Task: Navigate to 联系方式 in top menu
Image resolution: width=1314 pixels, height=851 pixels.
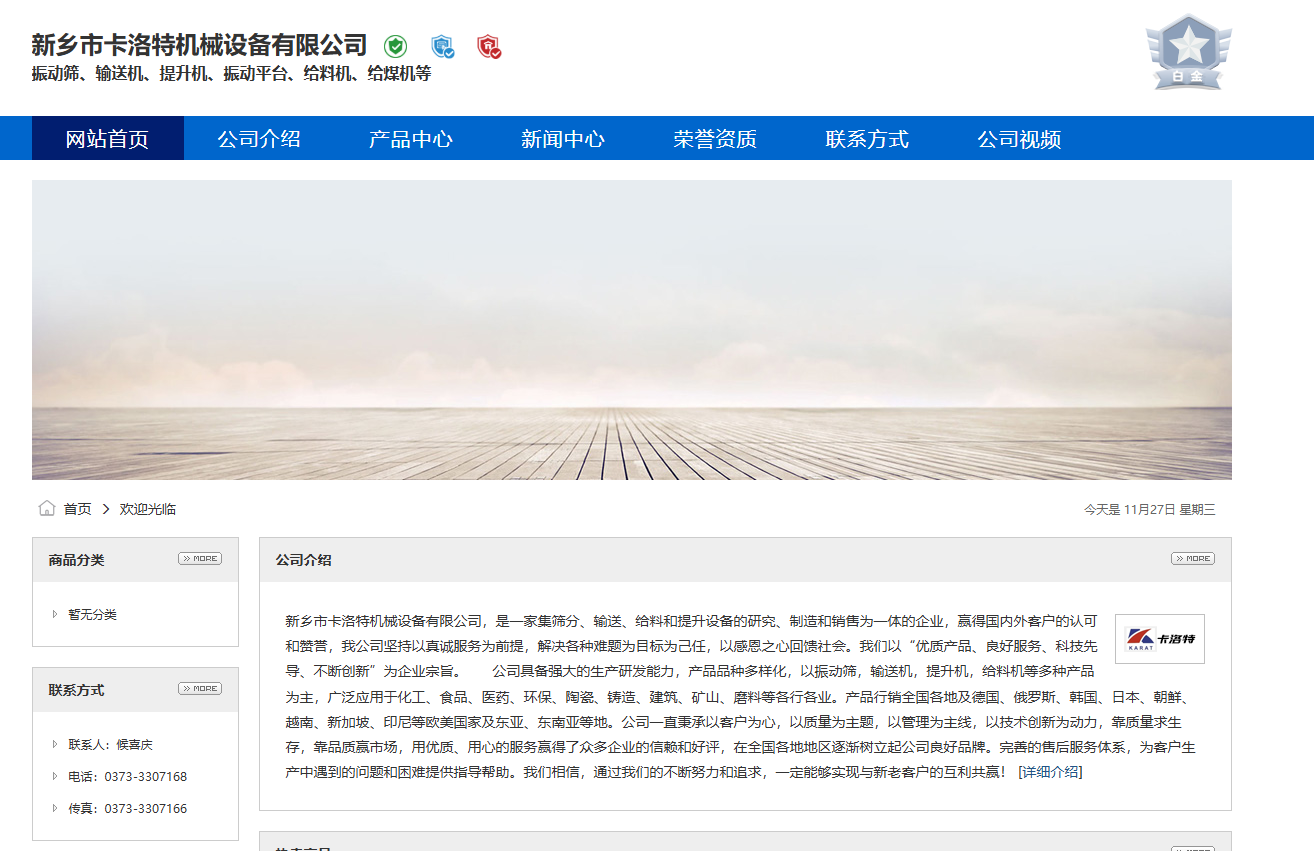Action: (x=867, y=139)
